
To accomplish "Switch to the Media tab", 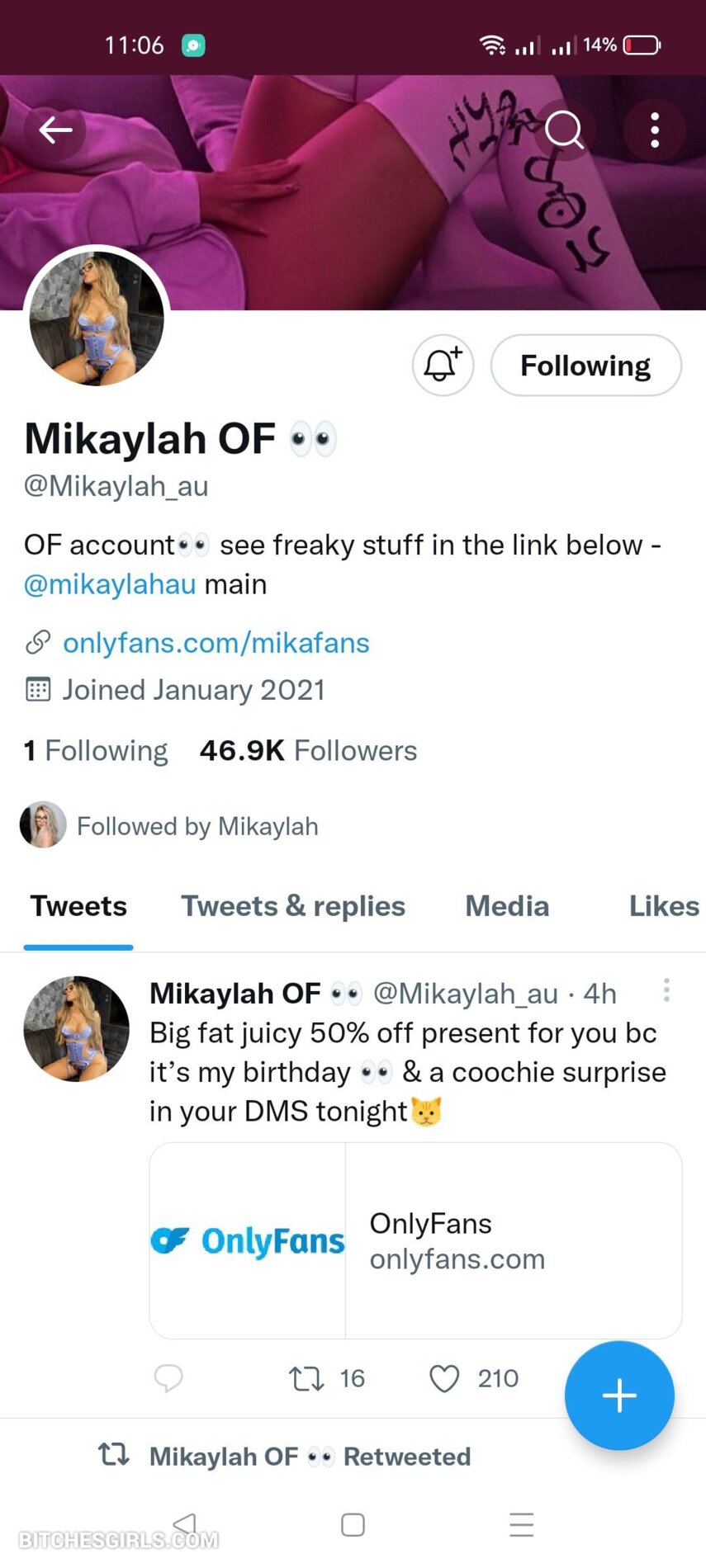I will point(507,906).
